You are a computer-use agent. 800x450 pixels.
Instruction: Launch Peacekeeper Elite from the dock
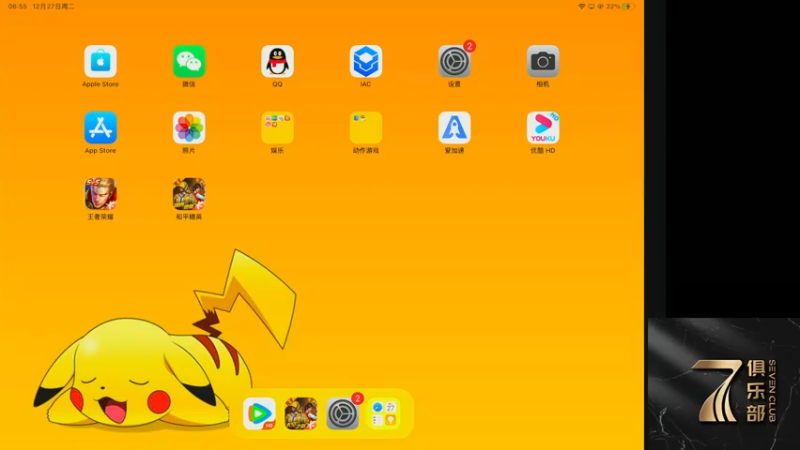pos(301,414)
